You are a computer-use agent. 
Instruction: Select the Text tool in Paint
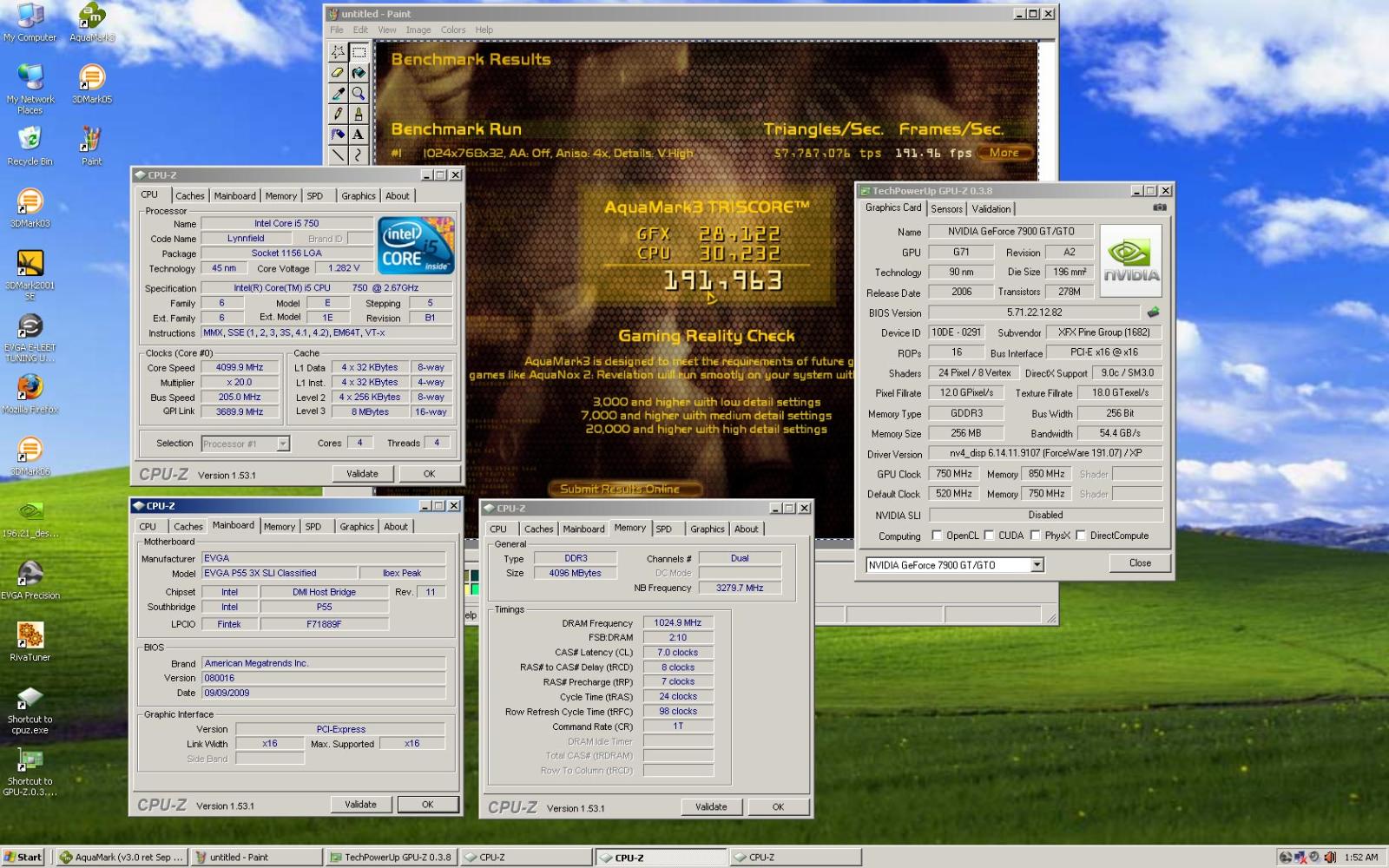pos(359,135)
